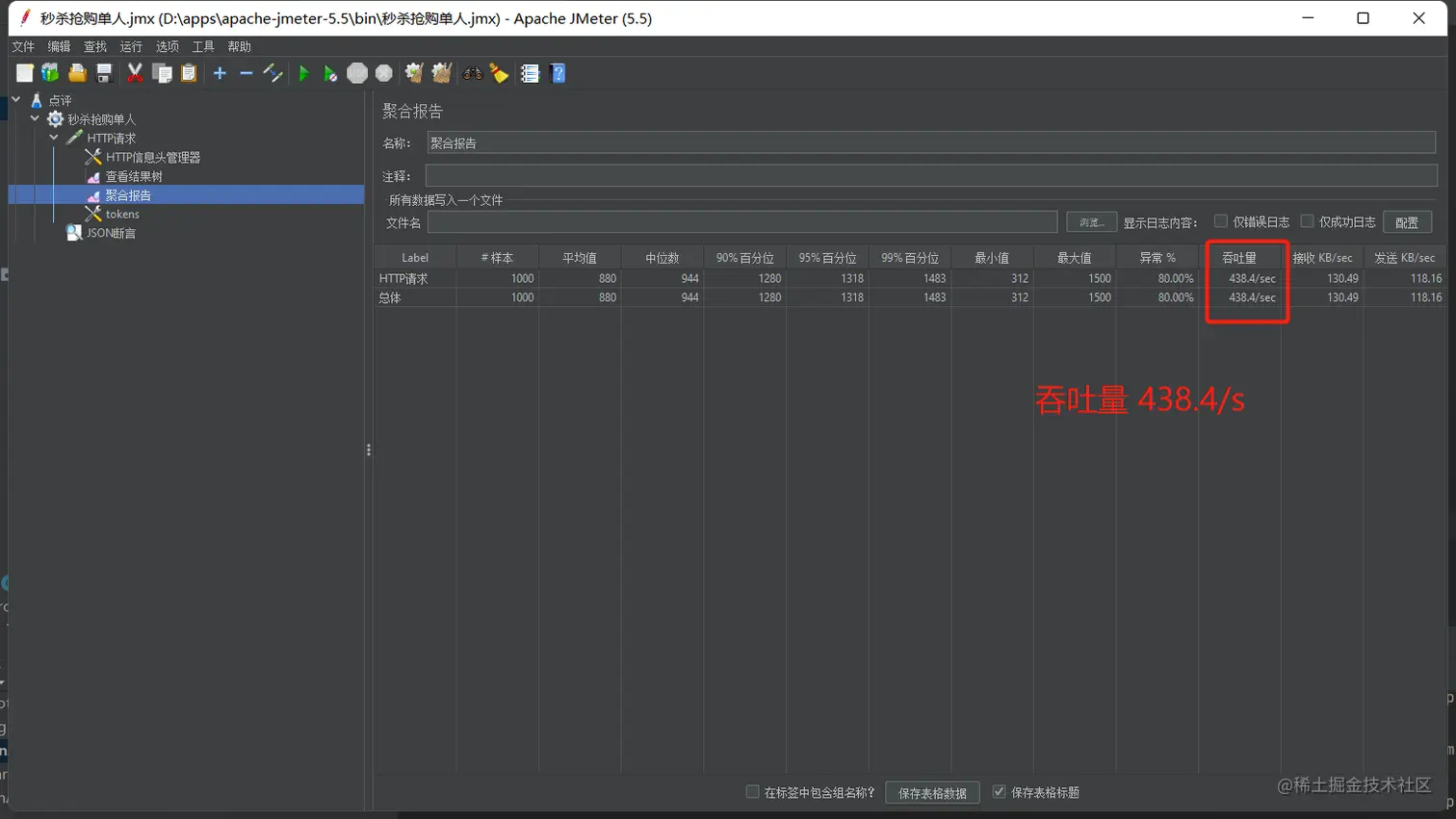Search the tree with binoculars icon
This screenshot has width=1456, height=819.
click(472, 73)
